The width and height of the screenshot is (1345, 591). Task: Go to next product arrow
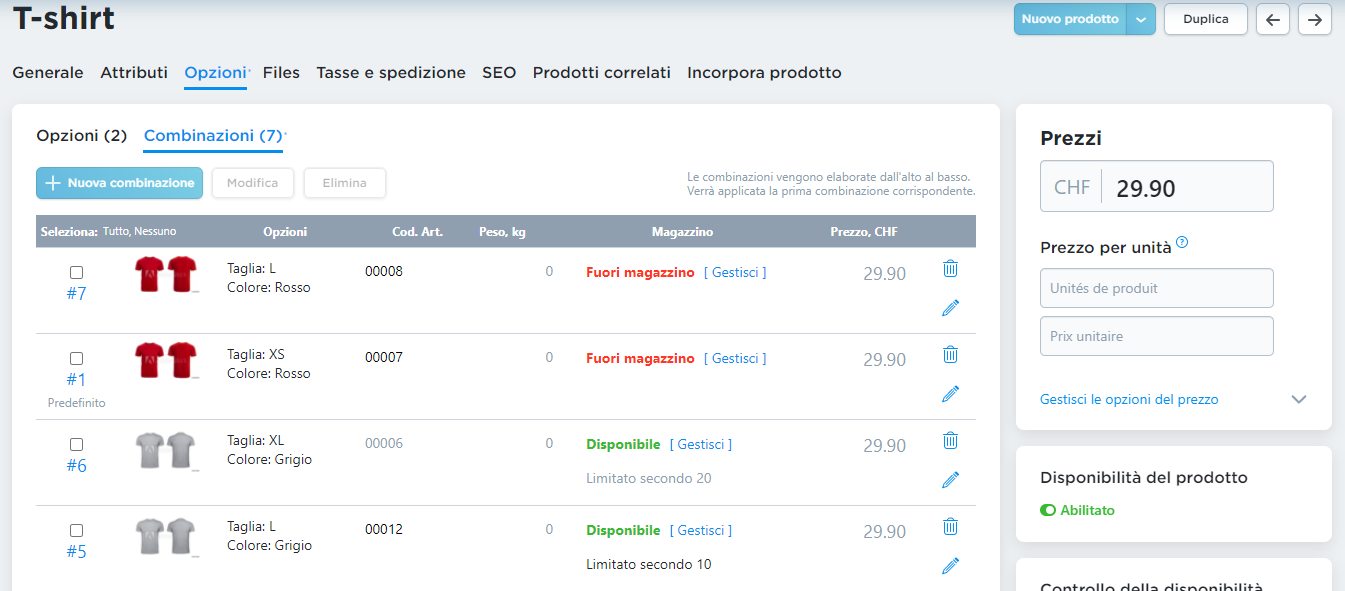(1314, 19)
